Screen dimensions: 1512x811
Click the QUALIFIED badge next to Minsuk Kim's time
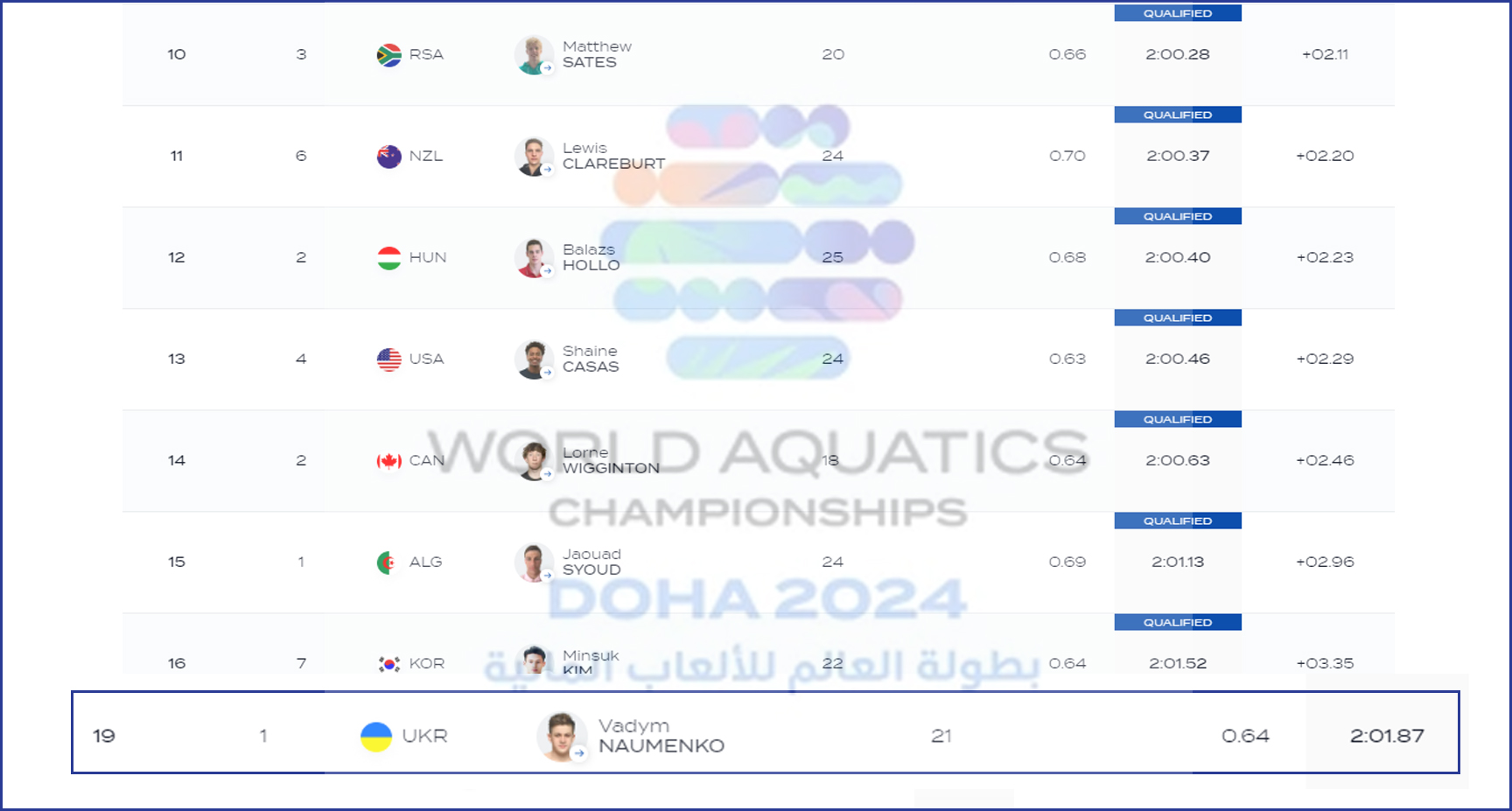pyautogui.click(x=1177, y=622)
